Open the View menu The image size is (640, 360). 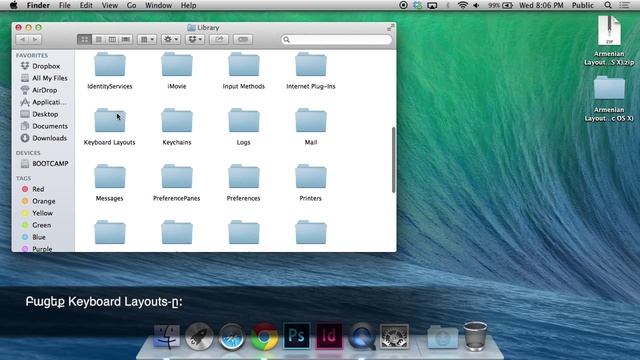click(x=109, y=5)
